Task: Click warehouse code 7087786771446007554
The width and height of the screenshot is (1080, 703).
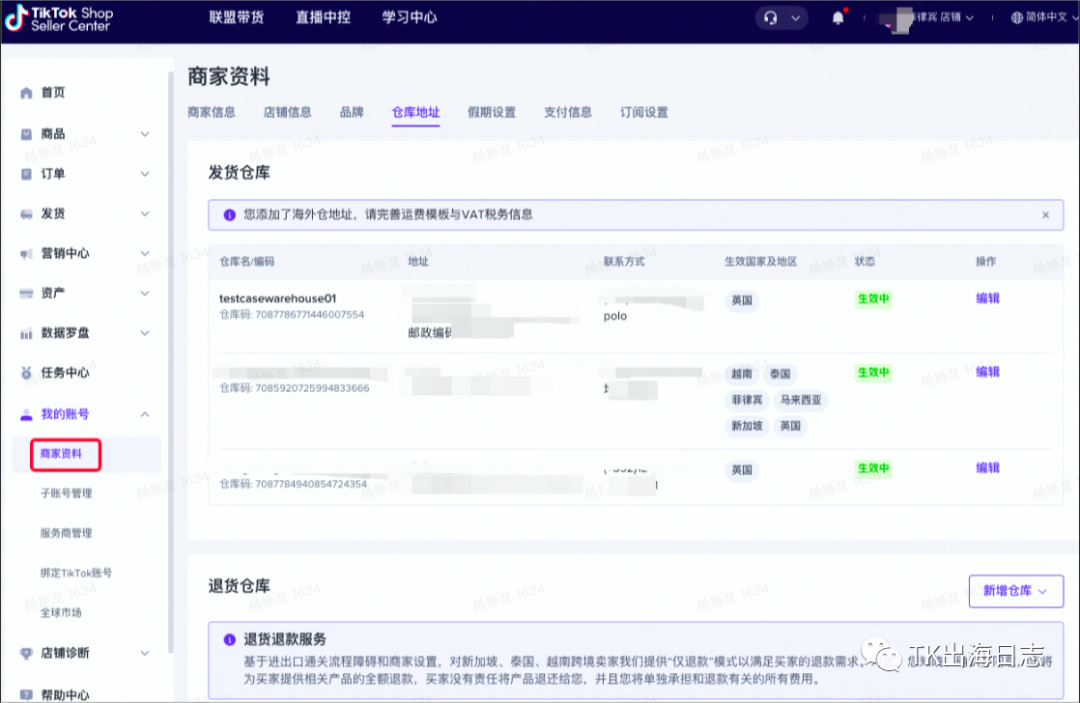Action: (291, 315)
